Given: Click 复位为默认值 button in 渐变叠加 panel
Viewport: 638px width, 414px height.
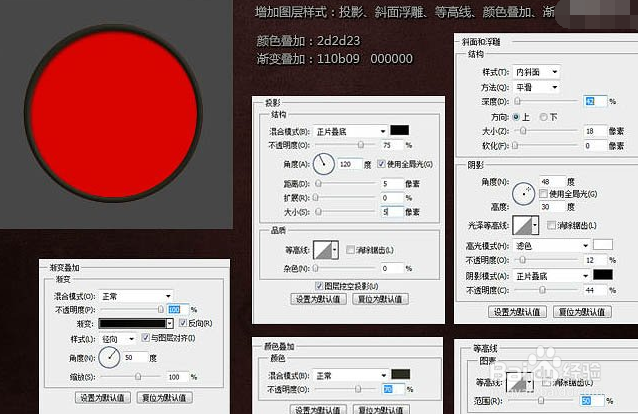Looking at the screenshot, I should click(x=164, y=398).
